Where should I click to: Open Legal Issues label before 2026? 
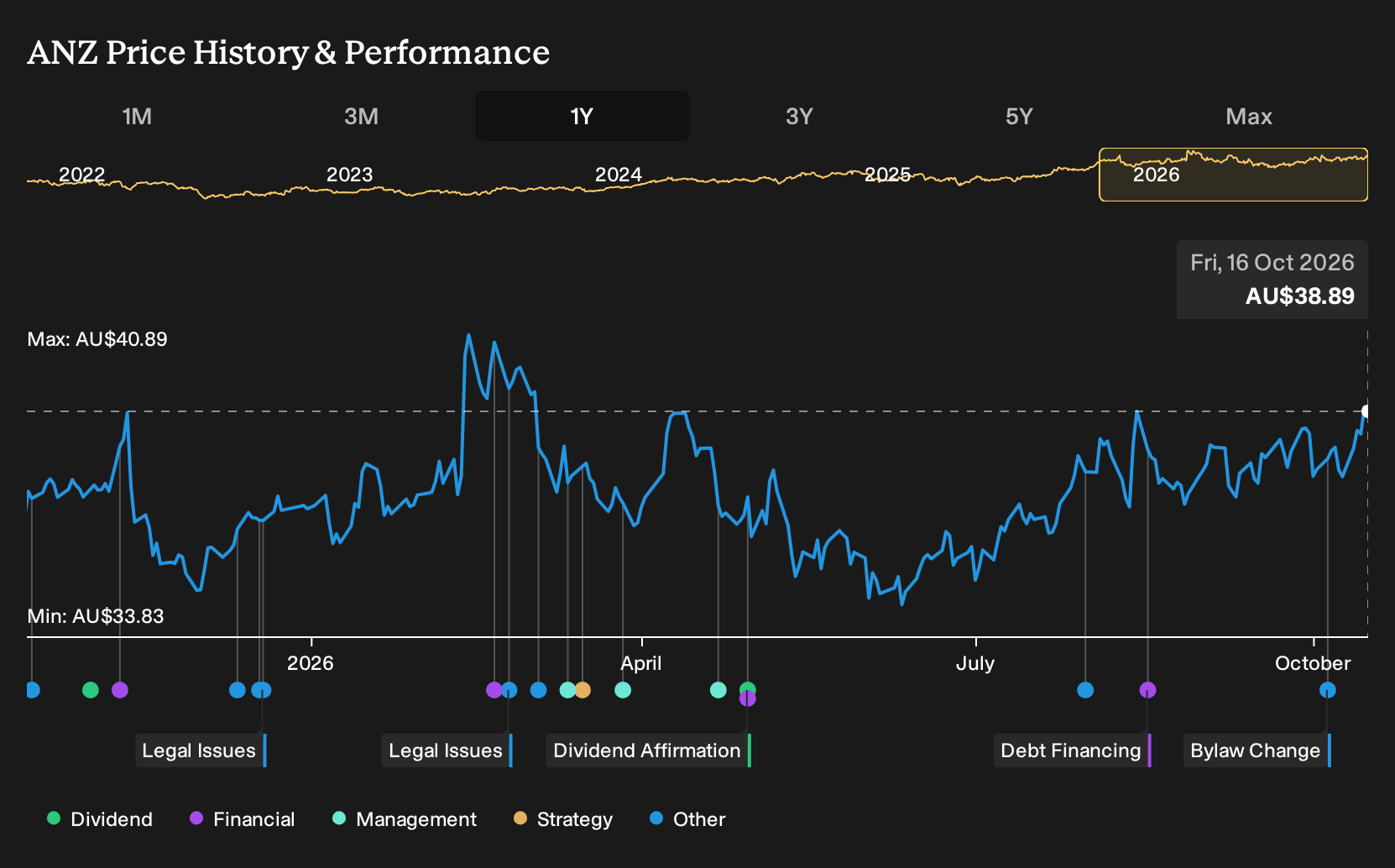click(x=201, y=750)
